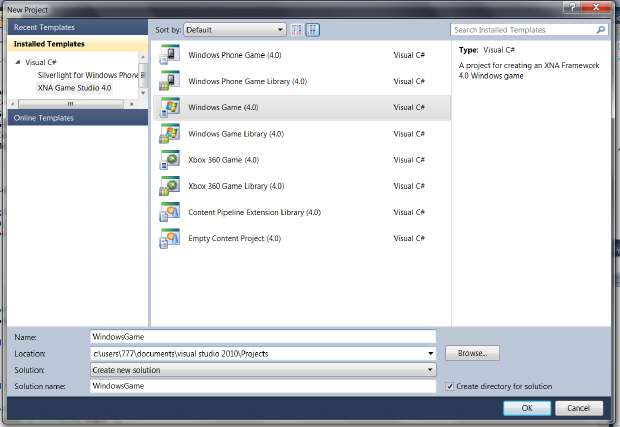Select the Empty Content Project icon
Image resolution: width=620 pixels, height=427 pixels.
(170, 237)
